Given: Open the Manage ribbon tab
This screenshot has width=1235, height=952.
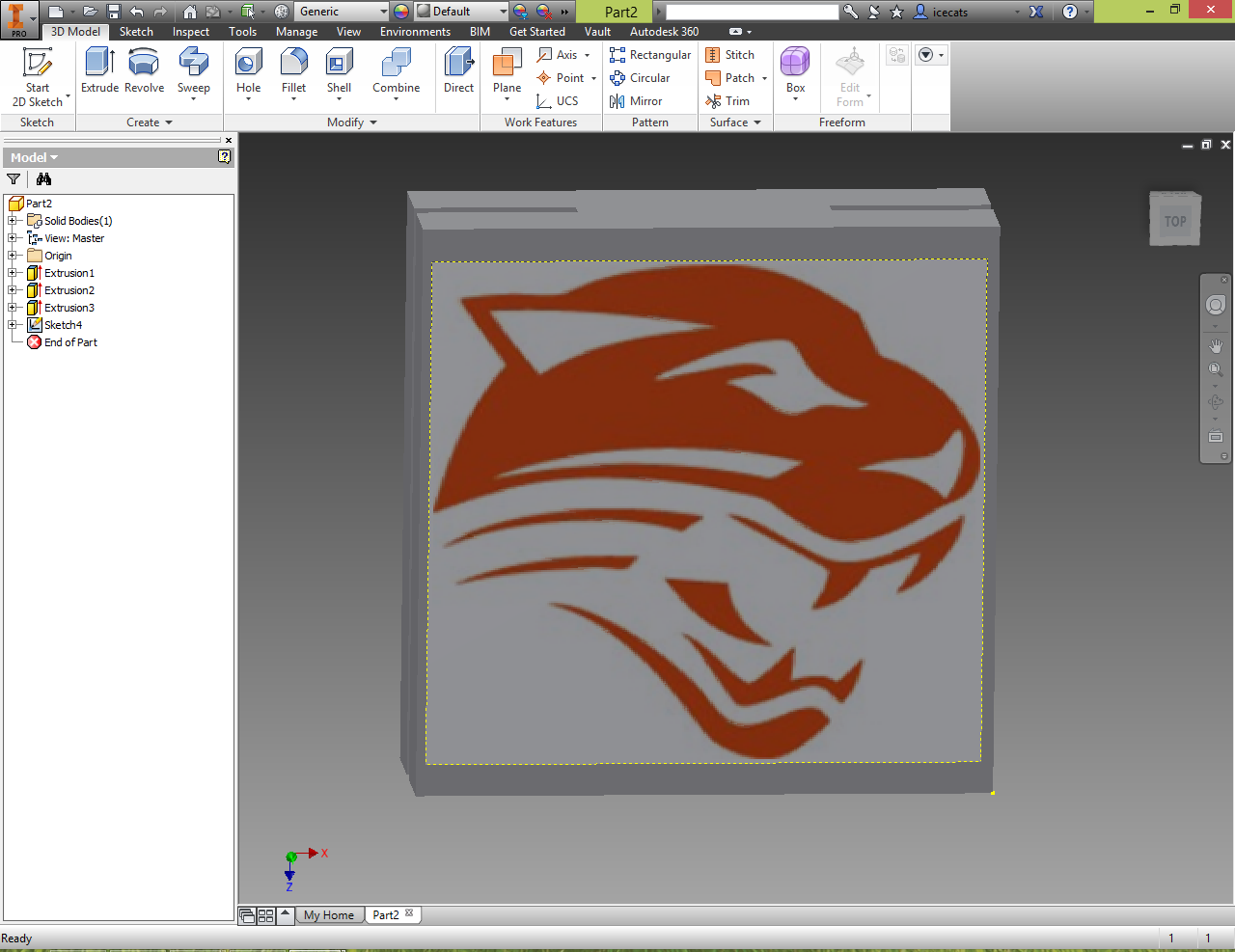Looking at the screenshot, I should click(x=296, y=32).
